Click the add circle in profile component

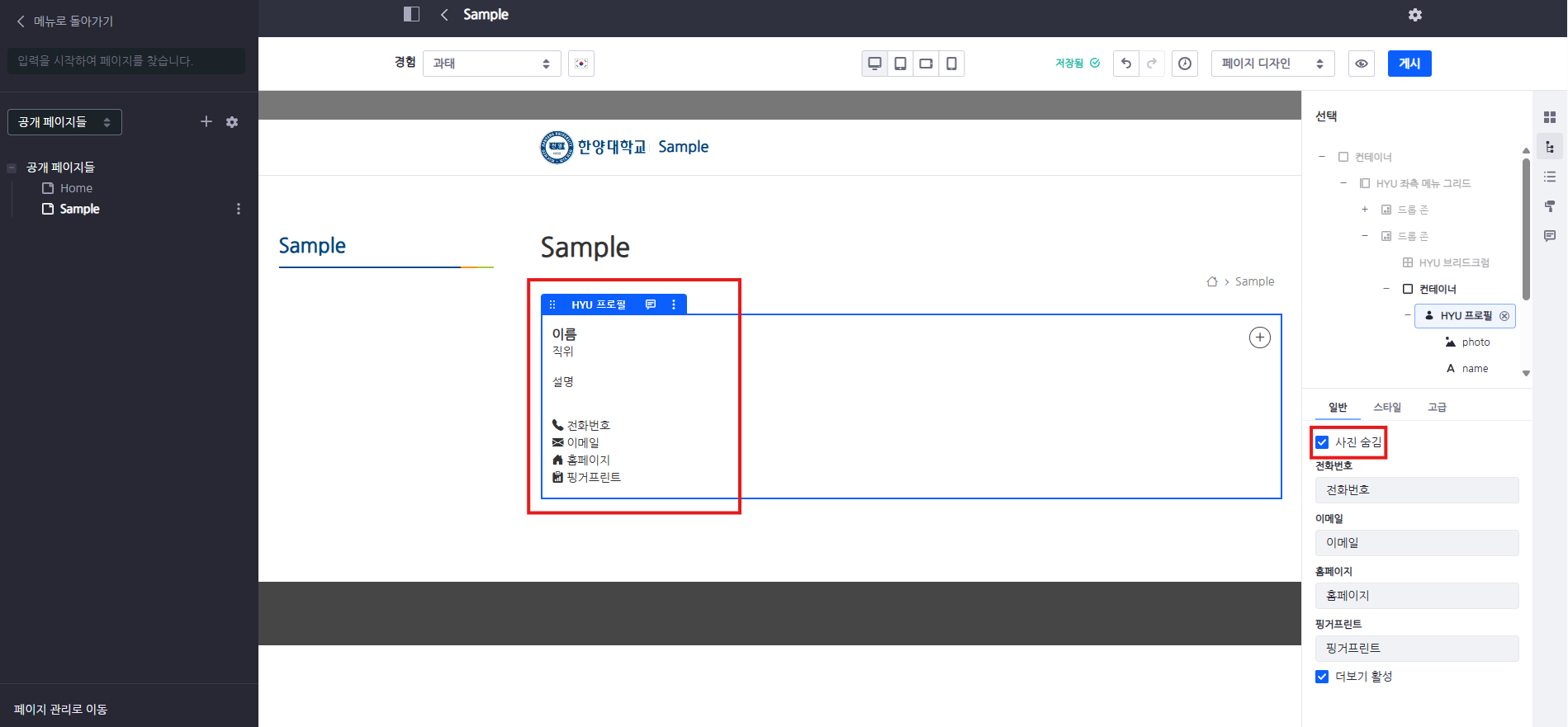[x=1259, y=338]
